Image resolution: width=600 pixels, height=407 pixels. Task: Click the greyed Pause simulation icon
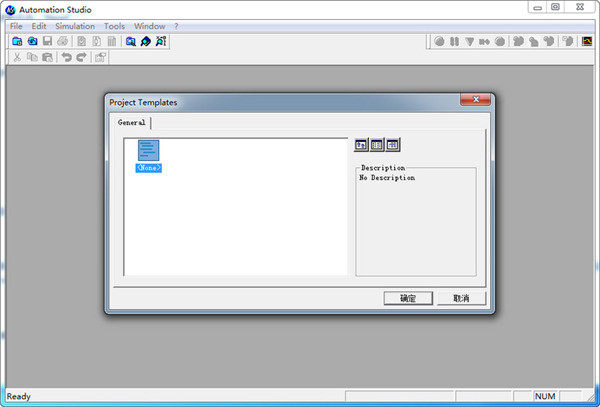click(x=454, y=41)
